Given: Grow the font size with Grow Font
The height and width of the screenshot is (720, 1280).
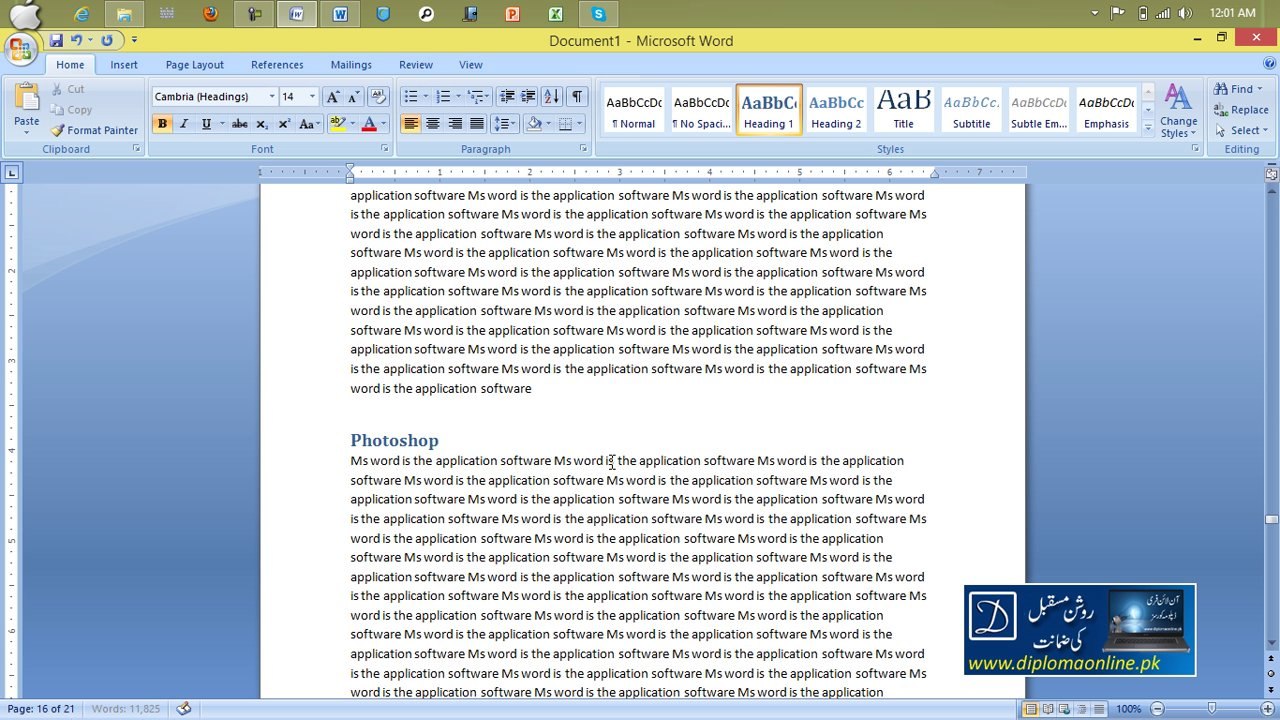Looking at the screenshot, I should [x=333, y=97].
